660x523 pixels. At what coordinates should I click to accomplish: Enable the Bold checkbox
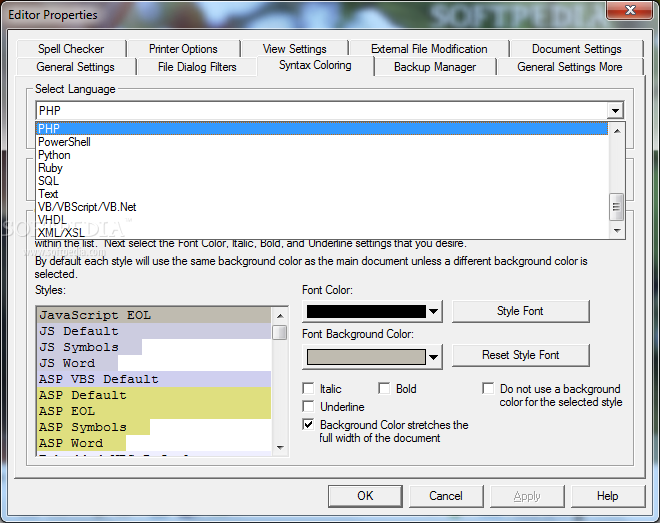[x=384, y=388]
